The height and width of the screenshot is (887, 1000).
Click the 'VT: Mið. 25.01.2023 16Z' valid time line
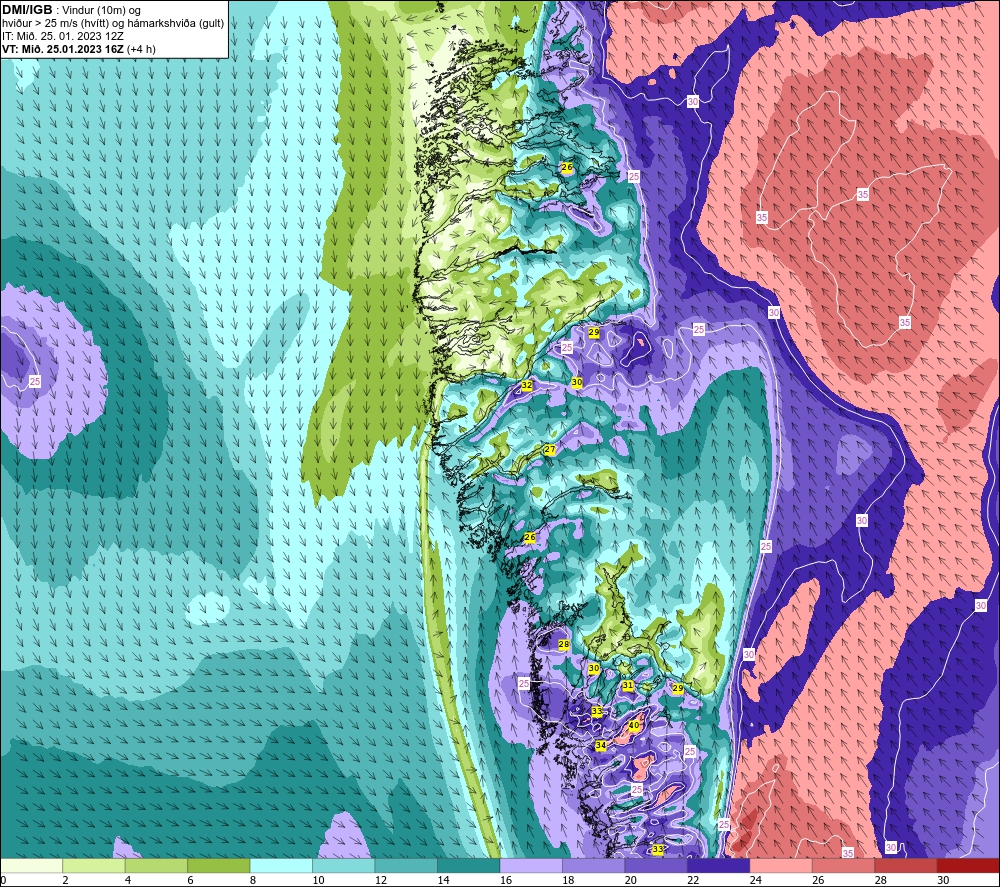click(x=62, y=49)
